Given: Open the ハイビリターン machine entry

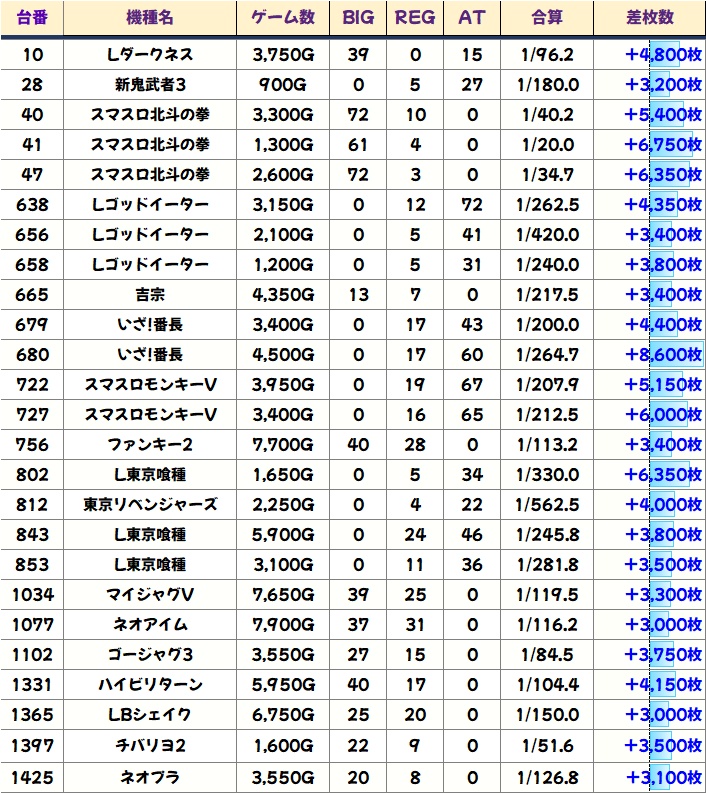Looking at the screenshot, I should coord(150,685).
